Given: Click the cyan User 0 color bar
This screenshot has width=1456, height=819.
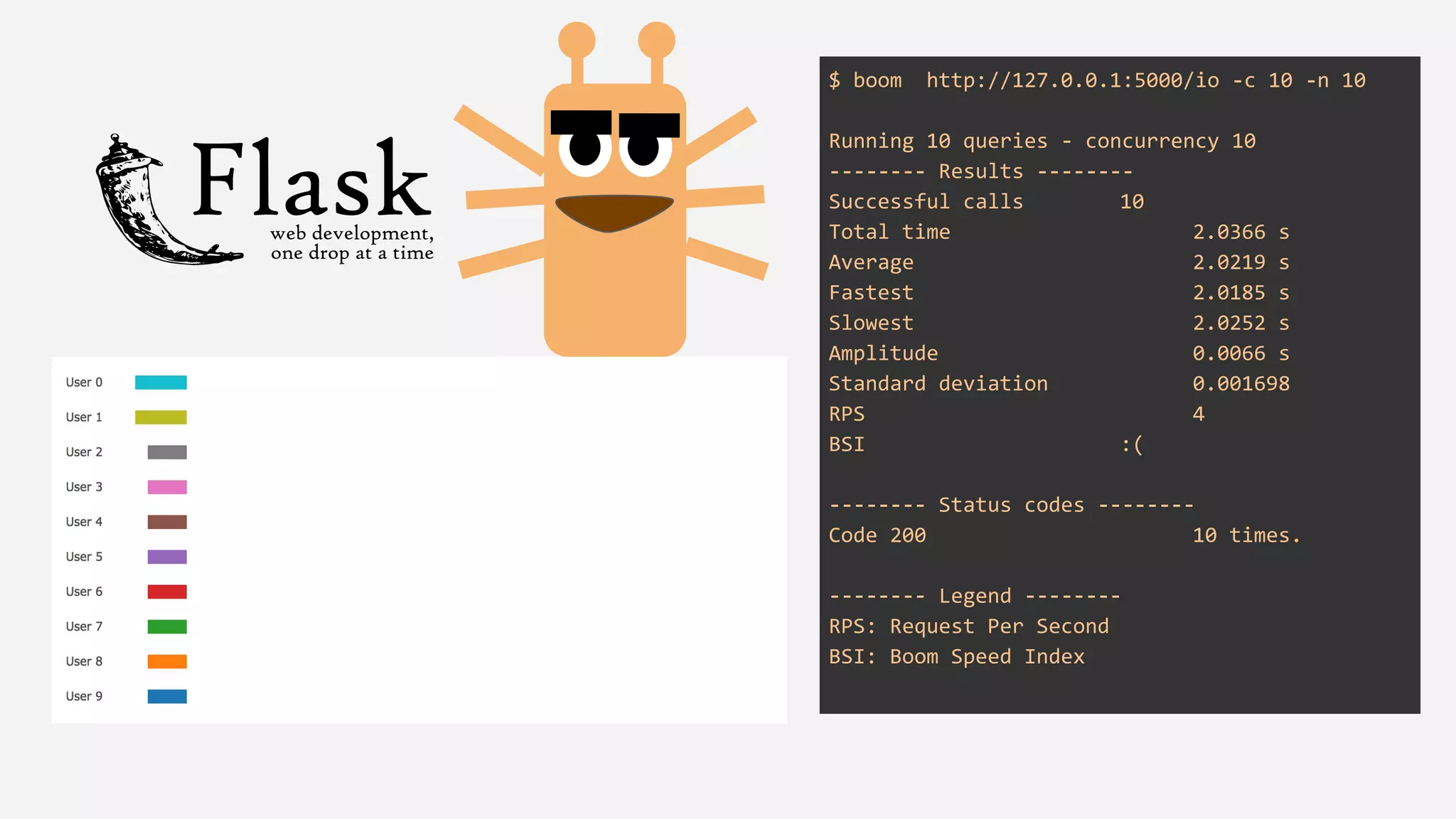Looking at the screenshot, I should pyautogui.click(x=161, y=382).
